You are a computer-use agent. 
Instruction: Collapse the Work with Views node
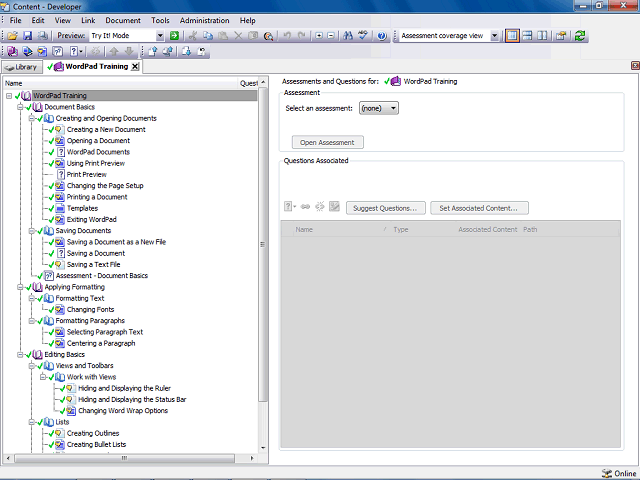click(43, 377)
